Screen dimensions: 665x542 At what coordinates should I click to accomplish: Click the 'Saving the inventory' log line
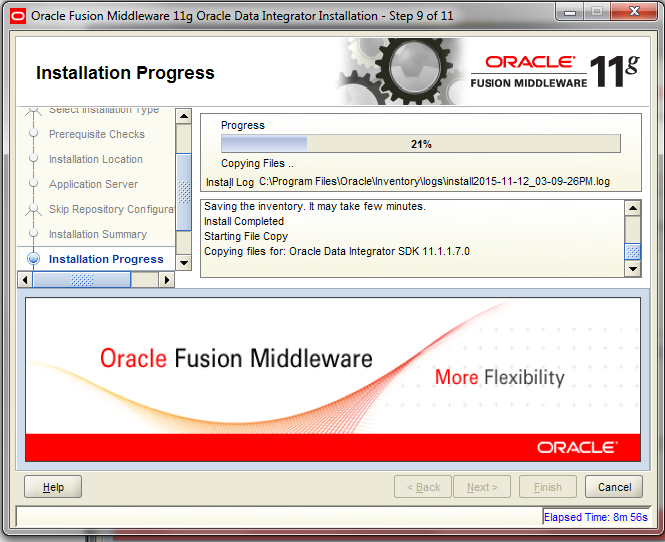[x=315, y=207]
